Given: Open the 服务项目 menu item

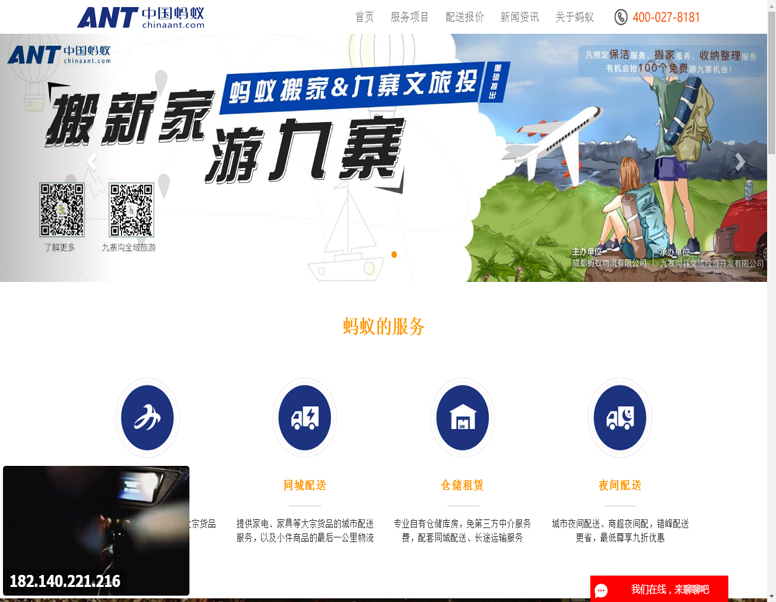Looking at the screenshot, I should pos(409,17).
